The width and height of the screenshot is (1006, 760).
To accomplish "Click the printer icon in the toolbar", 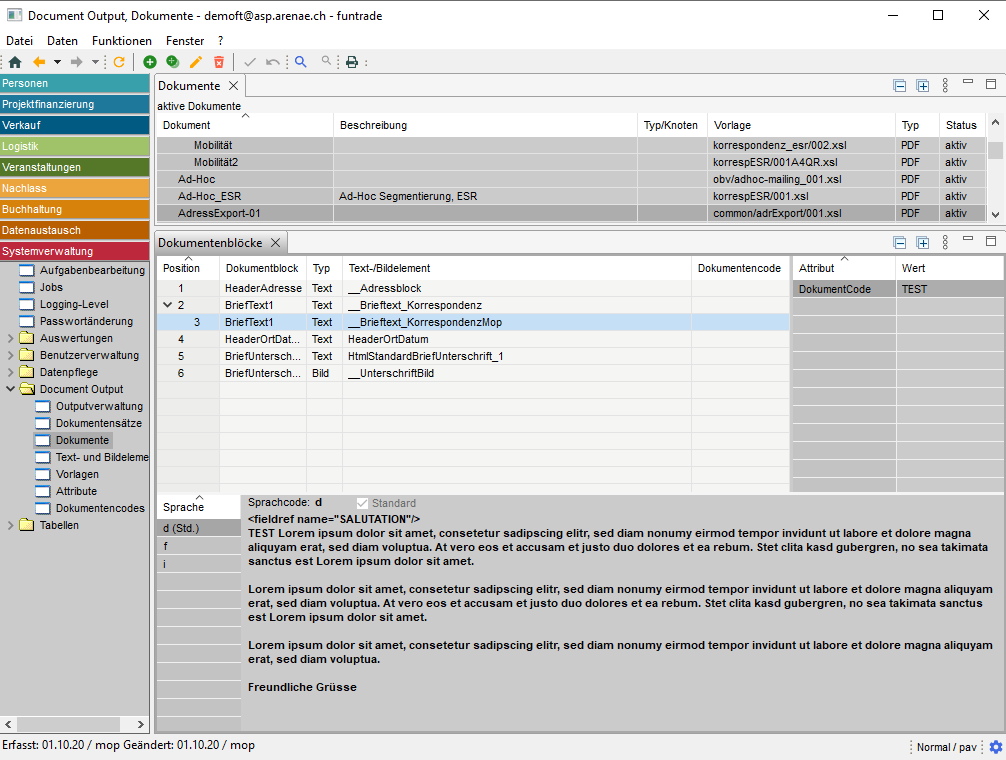I will (x=352, y=62).
